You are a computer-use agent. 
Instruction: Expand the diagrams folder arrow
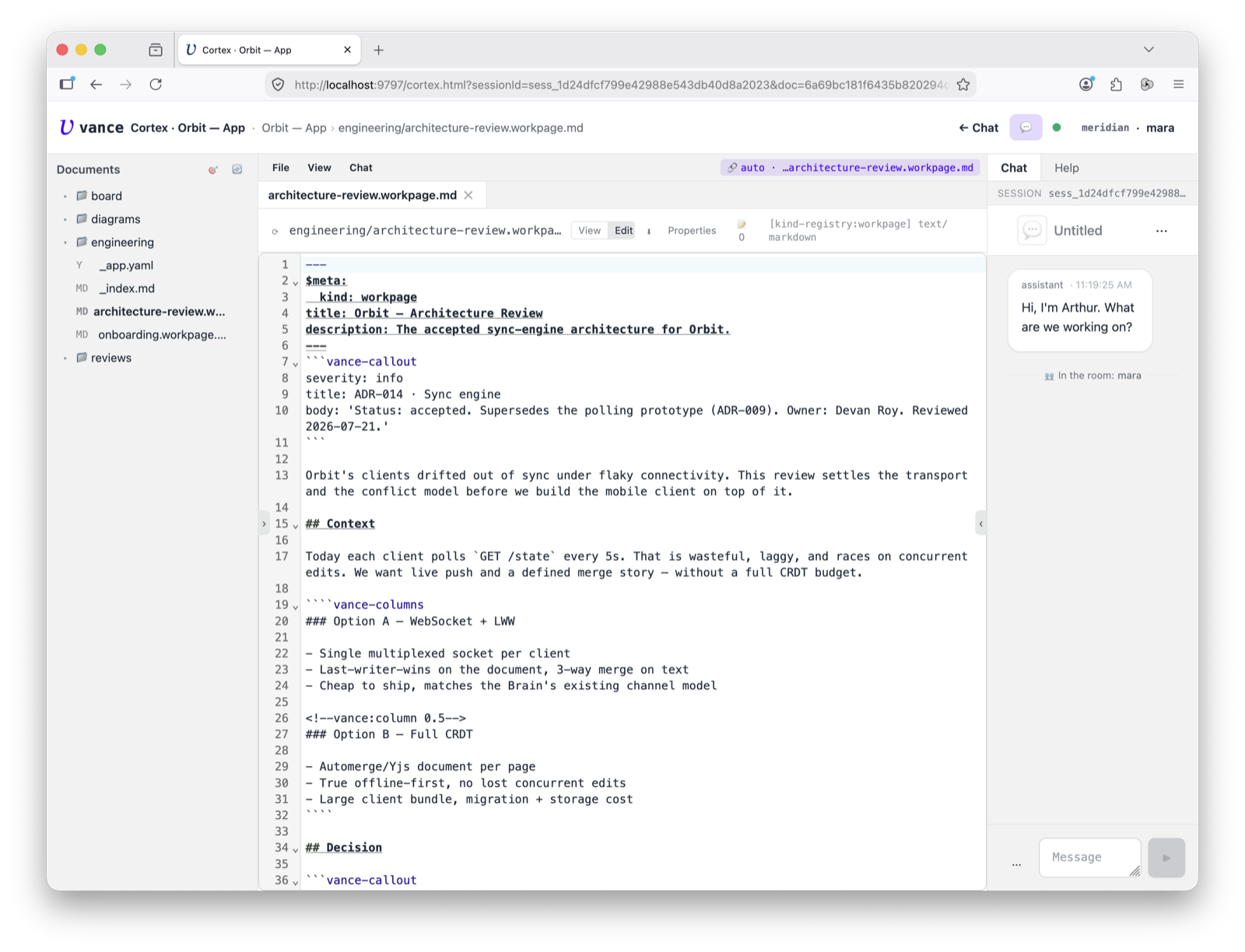(65, 220)
